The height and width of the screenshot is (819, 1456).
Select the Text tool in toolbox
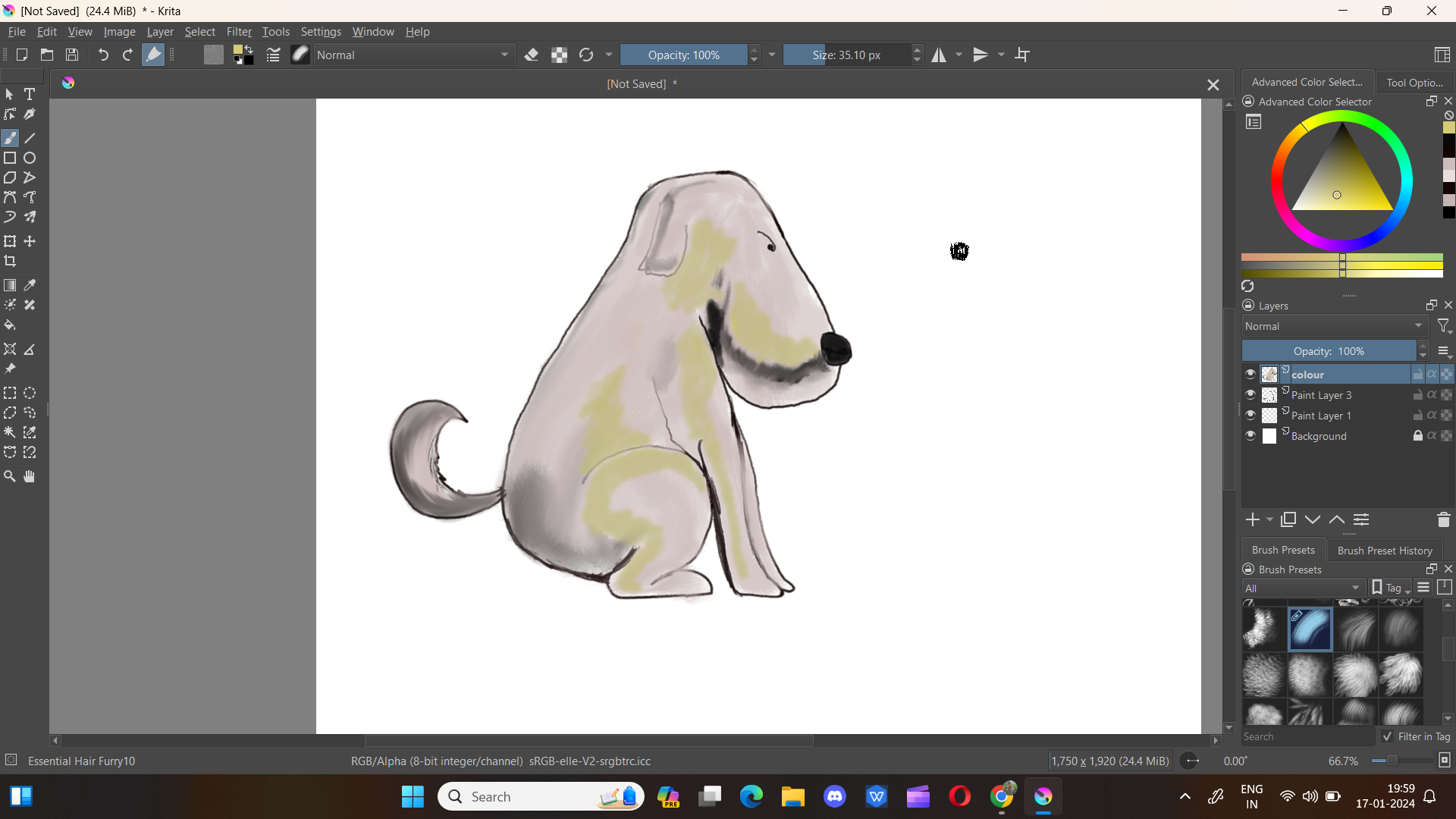pos(30,94)
